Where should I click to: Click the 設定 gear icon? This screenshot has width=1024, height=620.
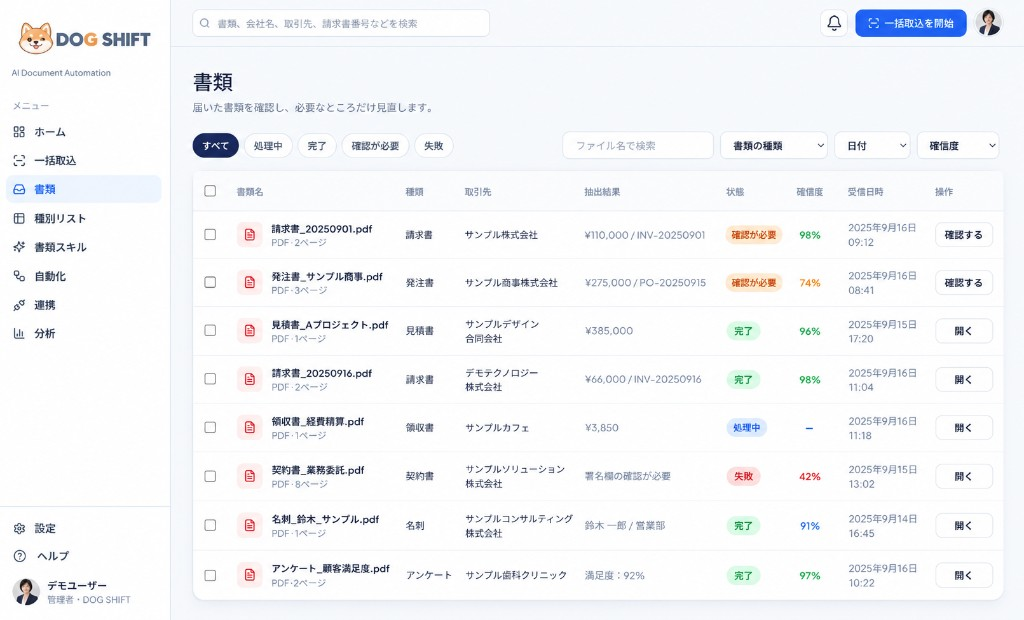tap(20, 529)
